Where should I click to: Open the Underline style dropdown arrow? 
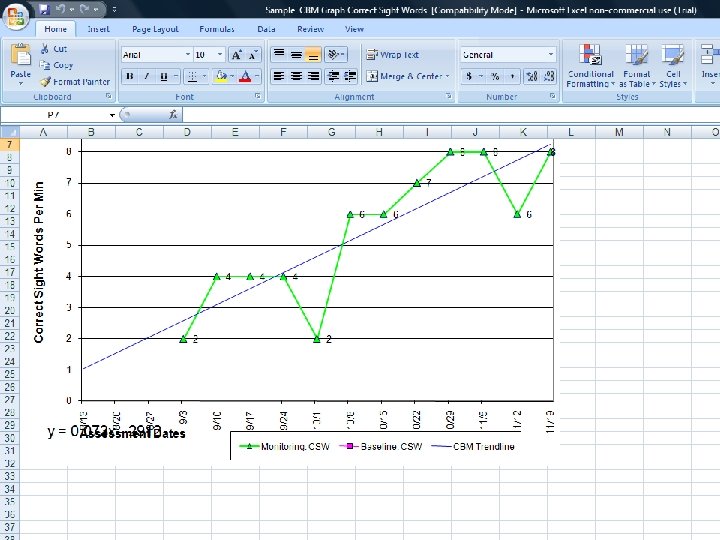click(x=175, y=76)
